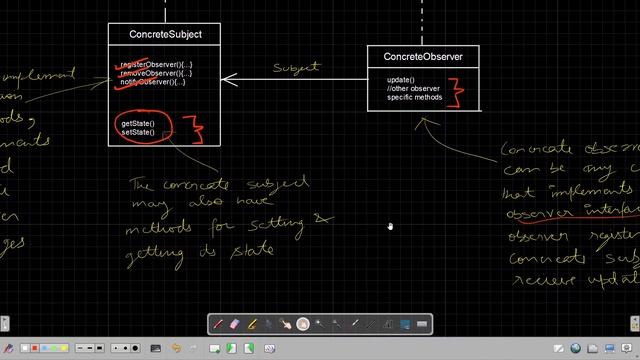The image size is (640, 360).
Task: Choose the light blue pen color
Action: pos(44,348)
